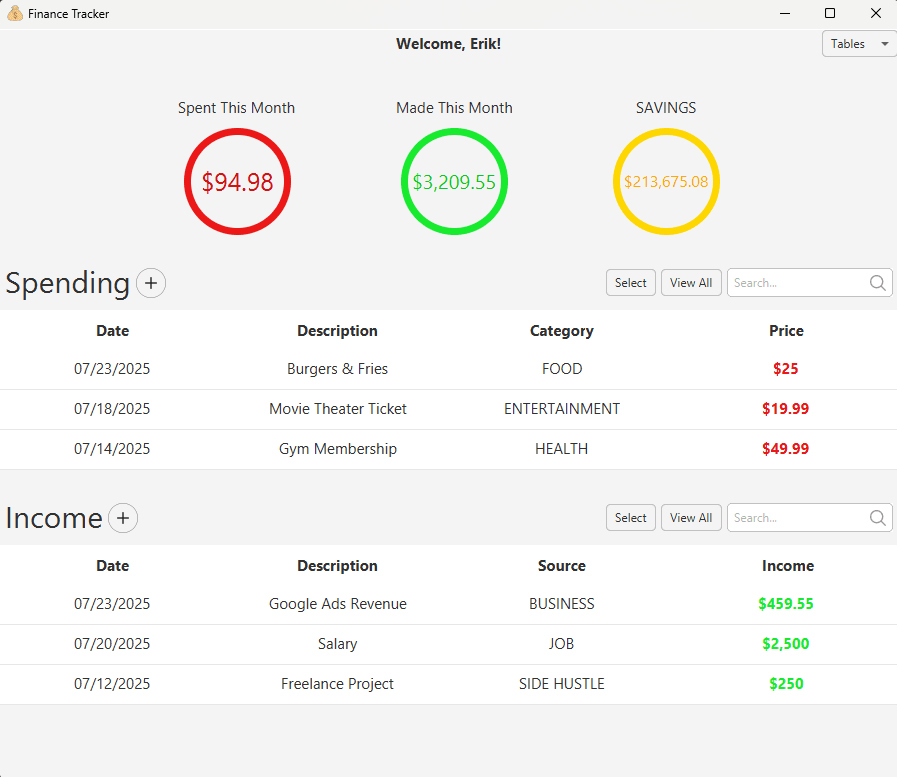Click the red Spent This Month circle
Screen dimensions: 897x777
(237, 182)
